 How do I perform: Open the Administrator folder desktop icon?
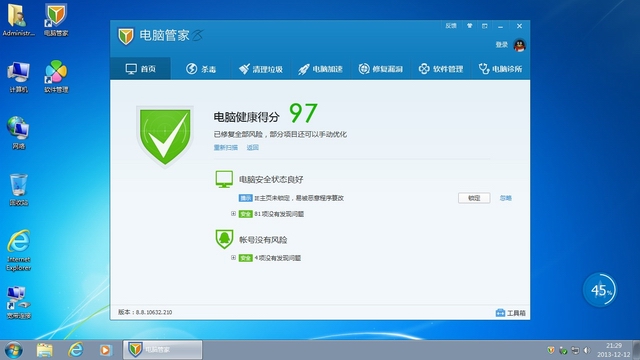coord(18,20)
